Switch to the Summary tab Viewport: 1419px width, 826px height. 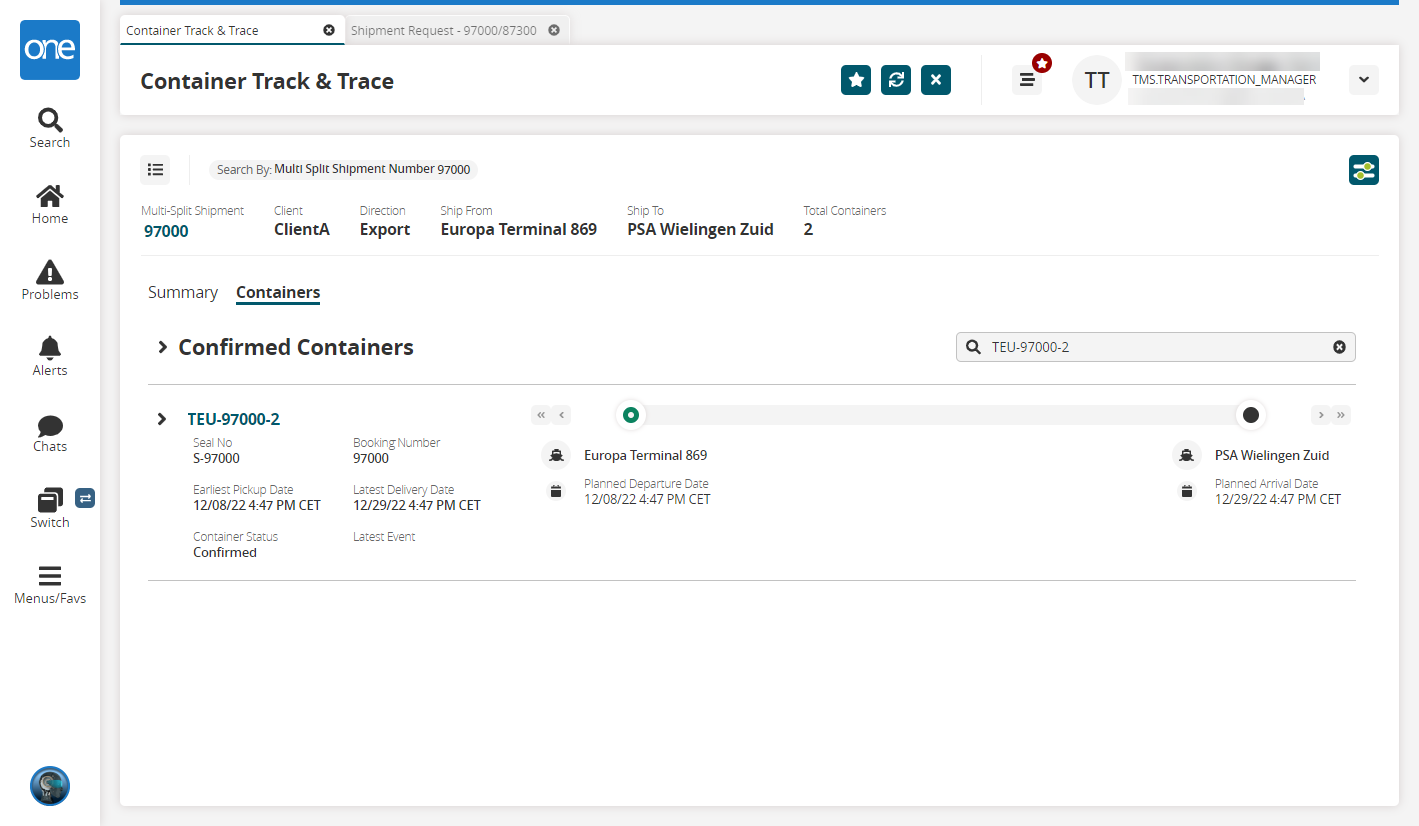point(183,292)
